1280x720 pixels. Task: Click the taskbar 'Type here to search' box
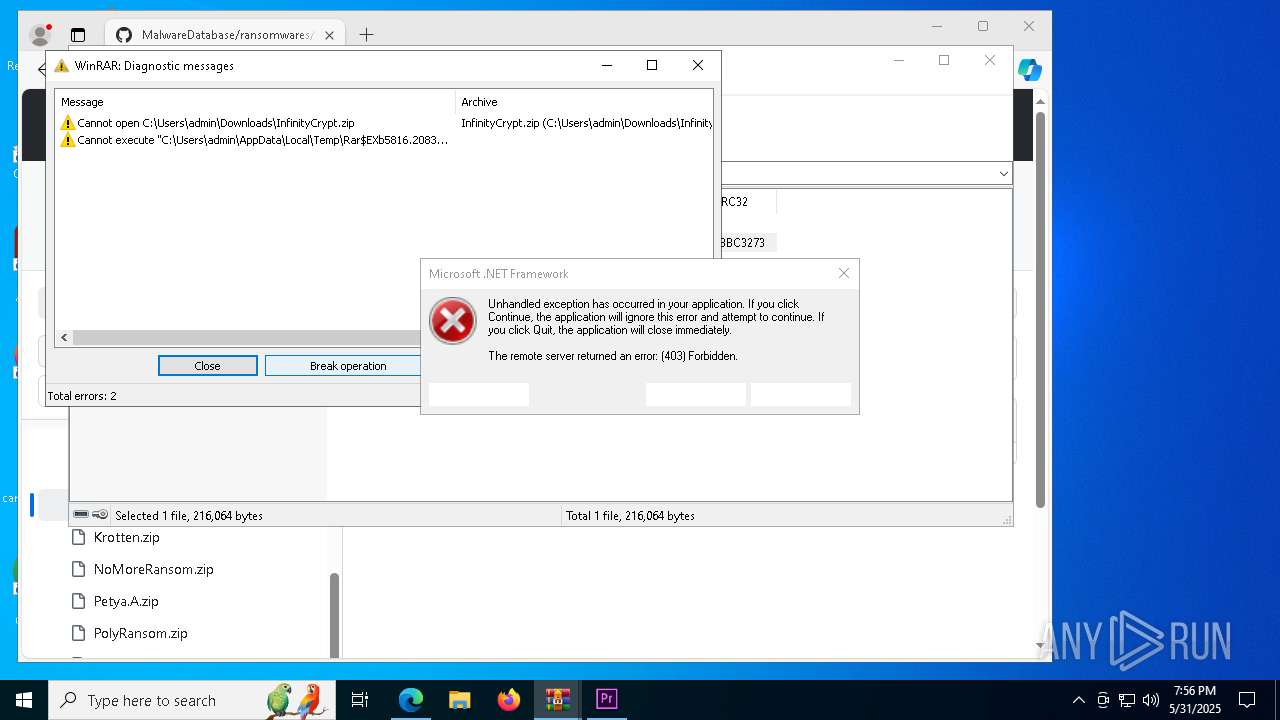[x=192, y=700]
